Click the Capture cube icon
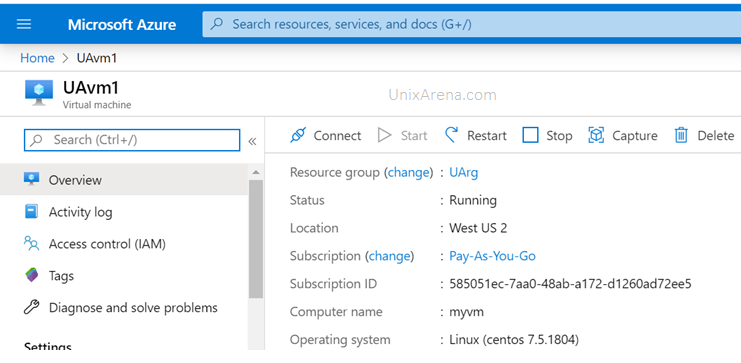741x363 pixels. pos(596,135)
